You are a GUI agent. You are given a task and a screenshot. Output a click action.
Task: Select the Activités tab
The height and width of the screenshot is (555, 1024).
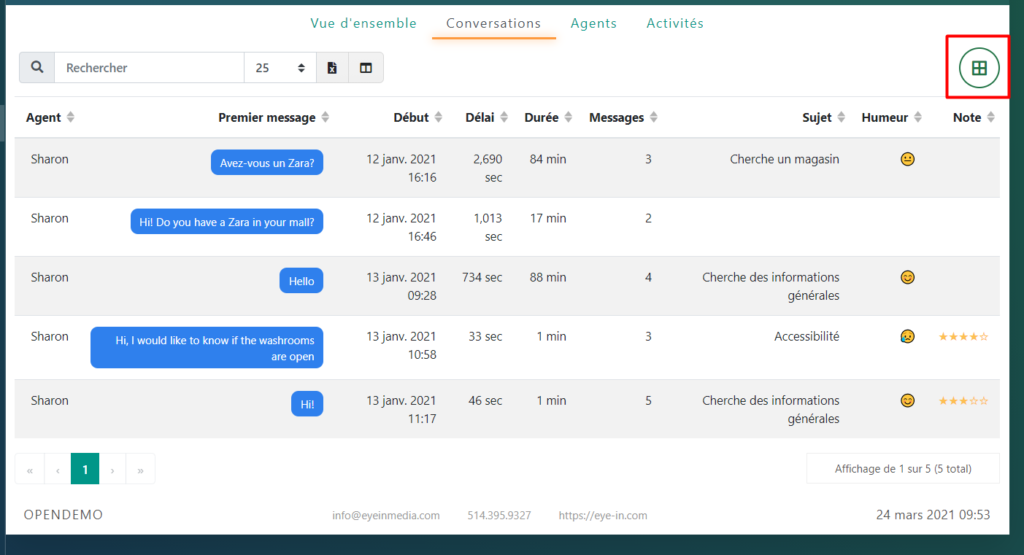click(x=675, y=23)
